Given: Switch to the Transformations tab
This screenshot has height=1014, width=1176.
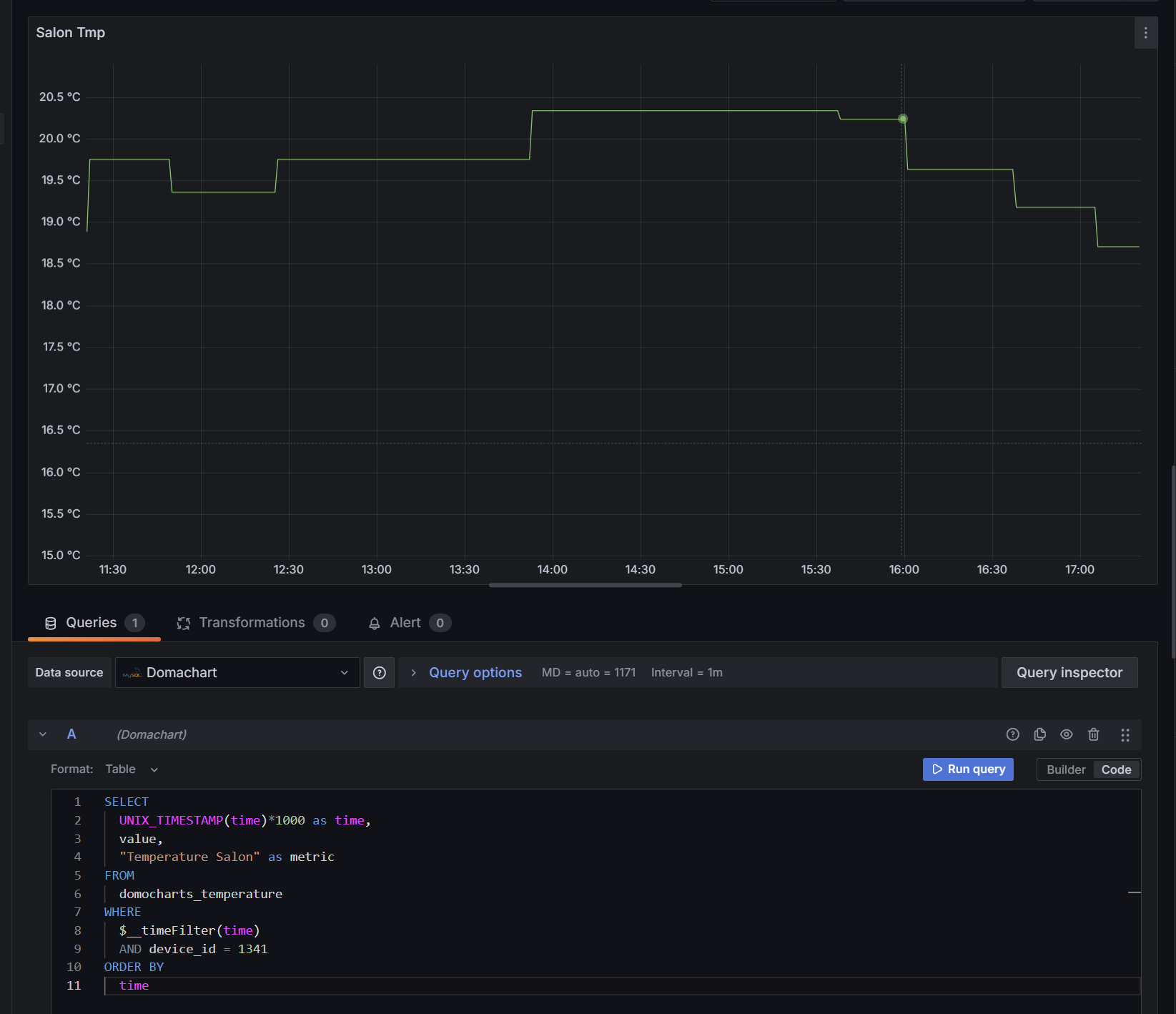Looking at the screenshot, I should (255, 623).
